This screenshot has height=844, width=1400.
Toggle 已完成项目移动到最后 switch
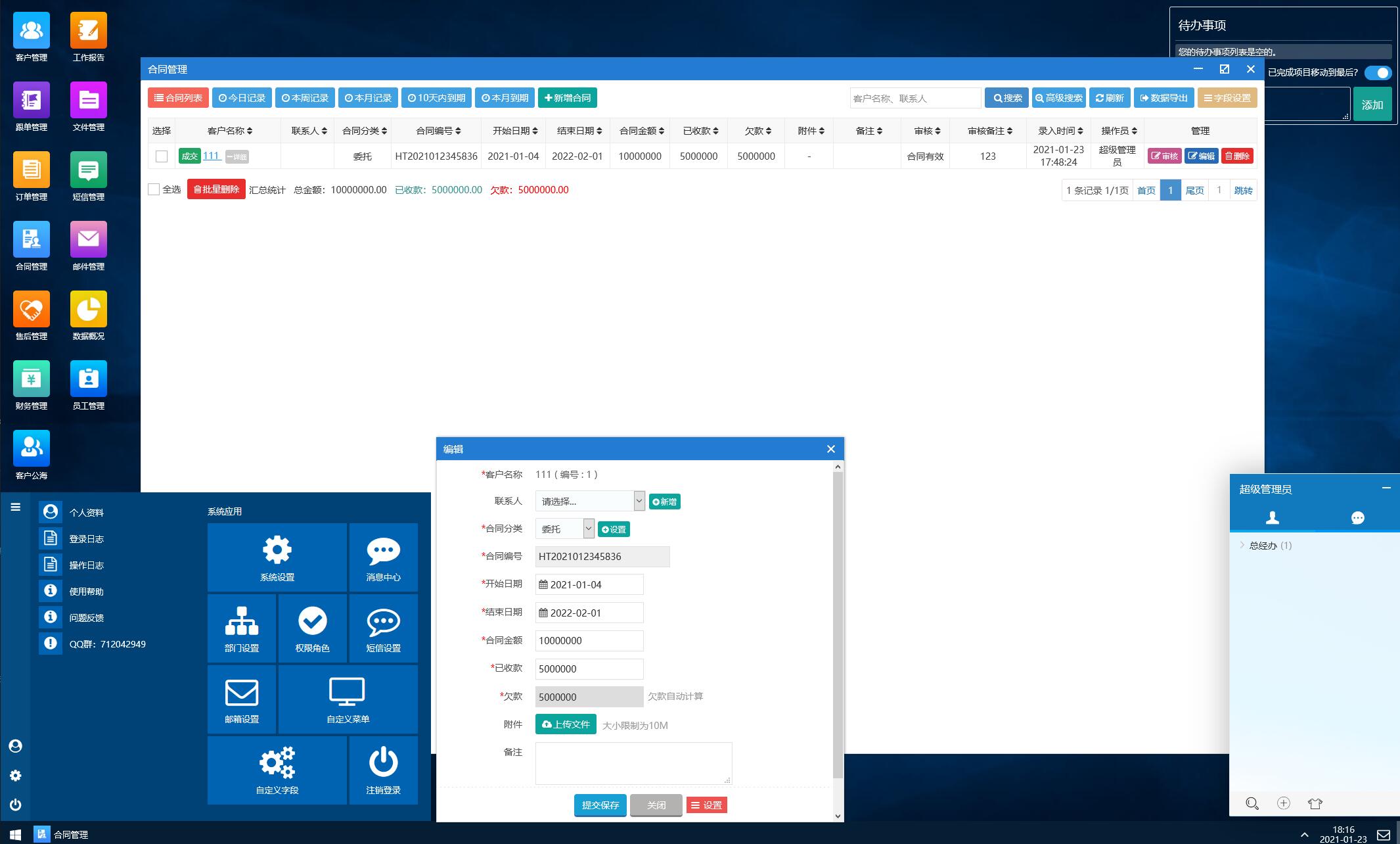click(x=1378, y=73)
